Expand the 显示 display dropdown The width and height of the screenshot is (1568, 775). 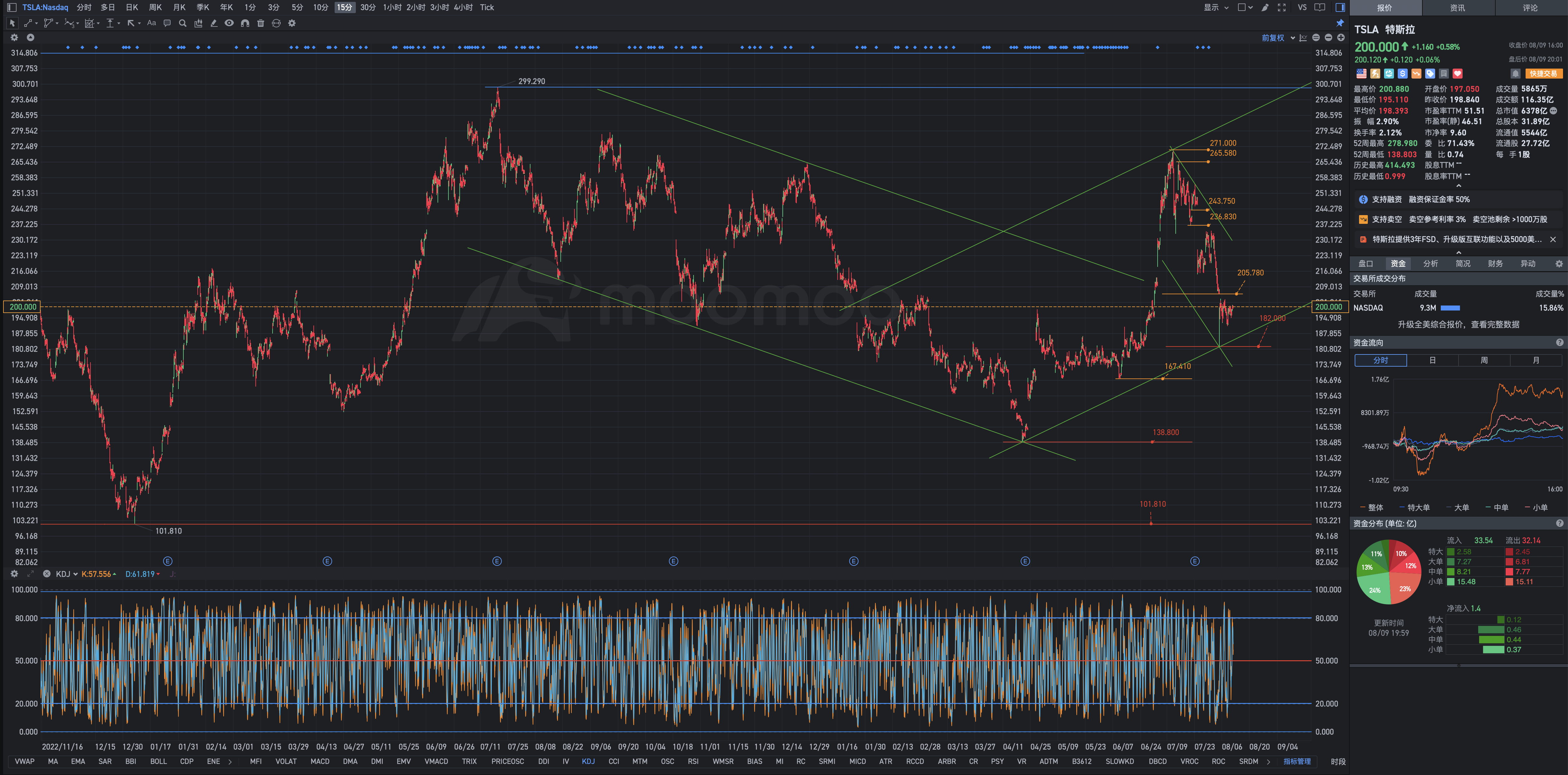tap(1216, 7)
